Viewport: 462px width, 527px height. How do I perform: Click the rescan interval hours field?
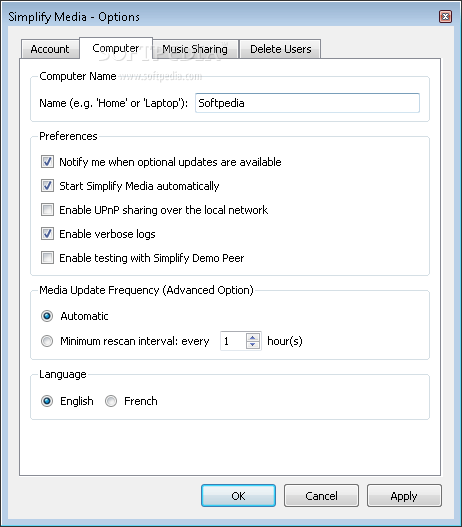click(x=233, y=341)
